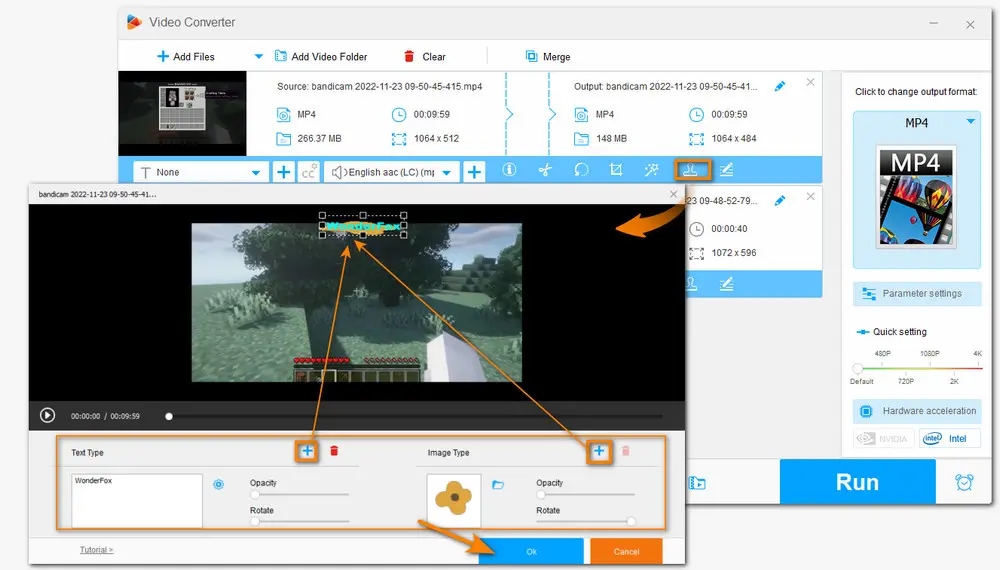The image size is (1000, 570).
Task: Select the trim scissors tool
Action: pyautogui.click(x=545, y=170)
